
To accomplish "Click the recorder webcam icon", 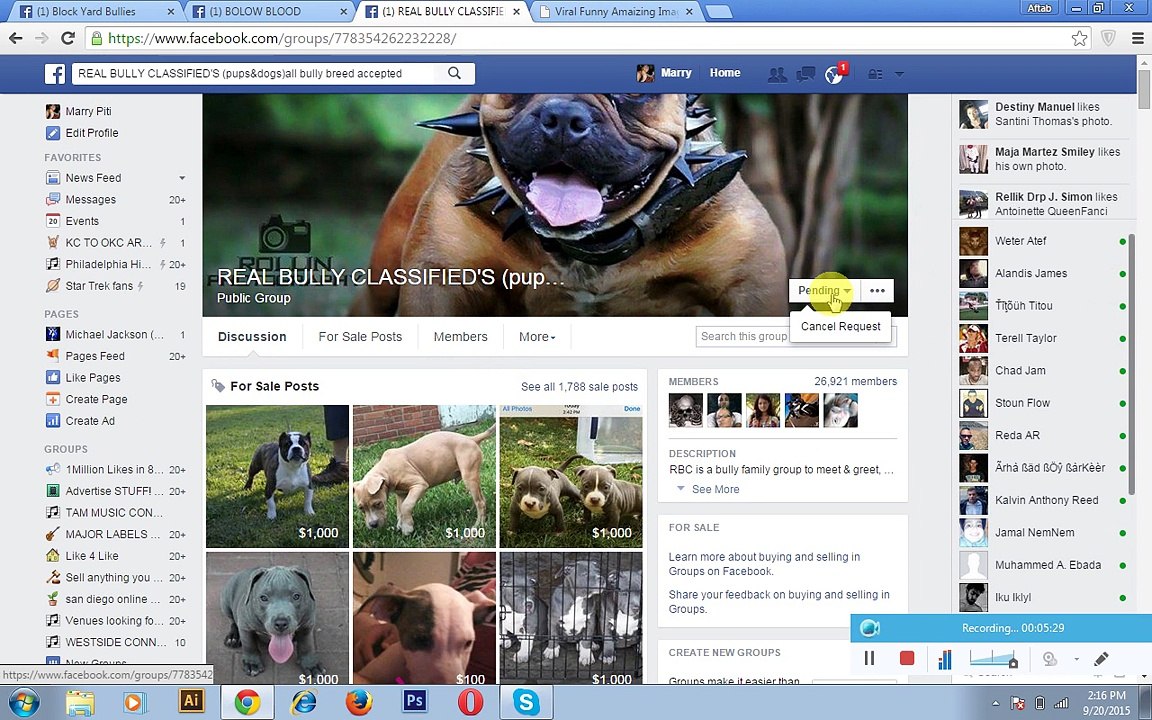I will (x=1050, y=659).
